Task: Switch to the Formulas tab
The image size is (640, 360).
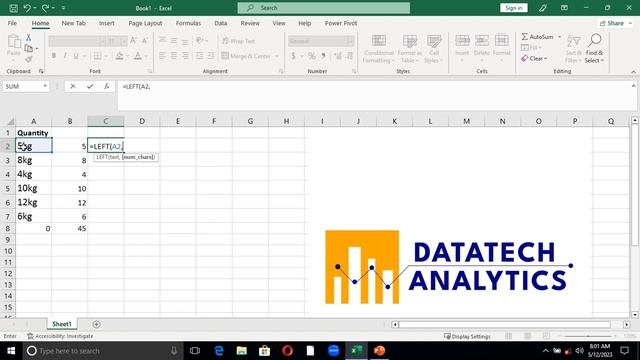Action: pyautogui.click(x=188, y=23)
